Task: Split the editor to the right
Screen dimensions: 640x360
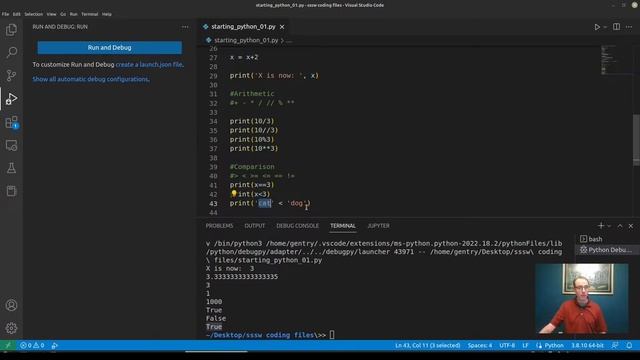Action: tap(616, 27)
